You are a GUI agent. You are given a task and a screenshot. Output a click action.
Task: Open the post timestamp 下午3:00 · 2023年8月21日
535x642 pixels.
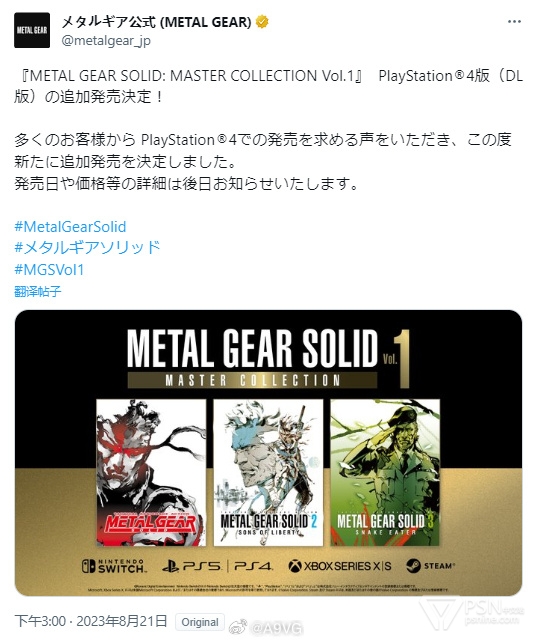[x=91, y=621]
